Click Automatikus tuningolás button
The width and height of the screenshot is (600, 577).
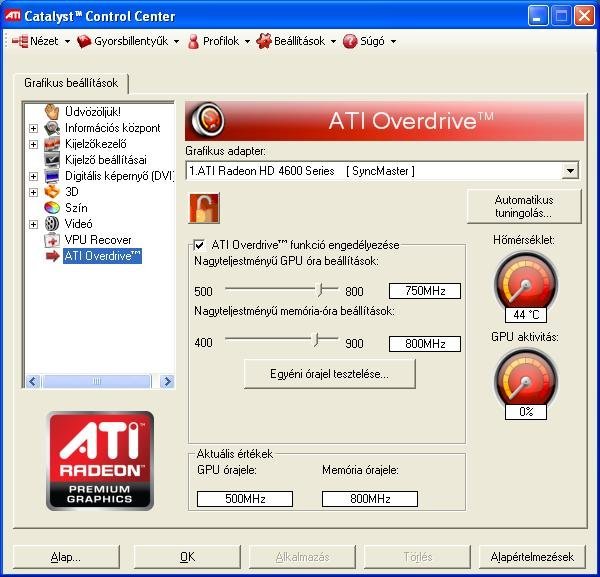[524, 206]
